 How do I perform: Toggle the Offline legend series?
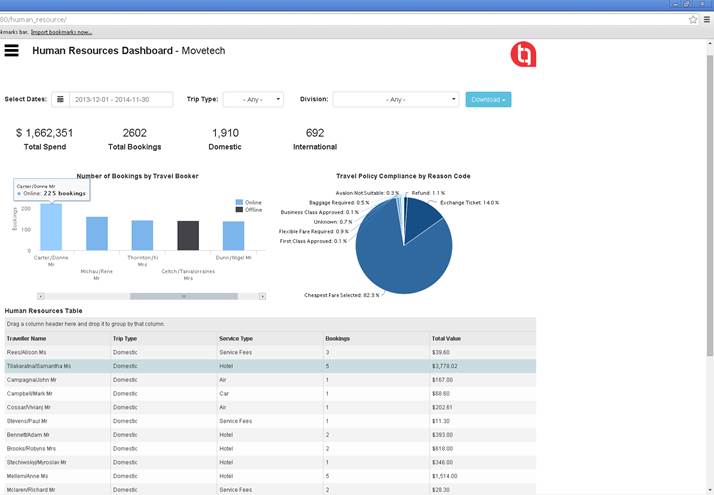[x=250, y=209]
